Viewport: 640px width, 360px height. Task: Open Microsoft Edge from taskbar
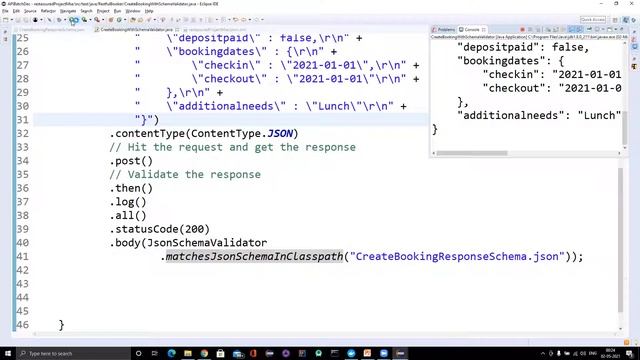pos(171,353)
